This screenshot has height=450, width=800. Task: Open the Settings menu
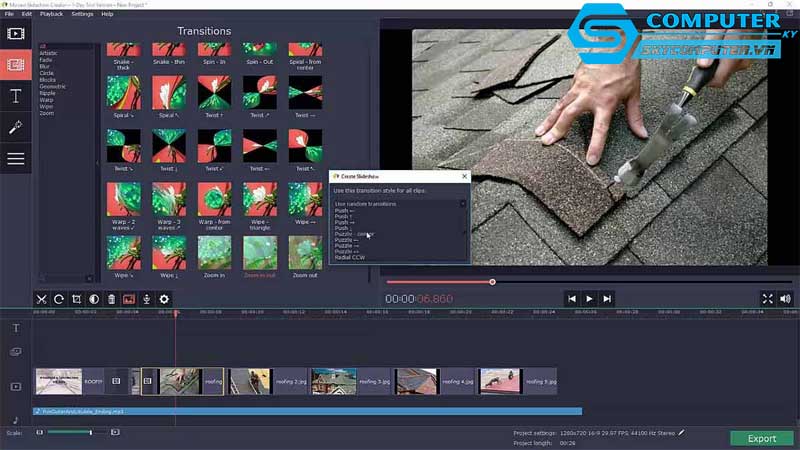click(x=82, y=14)
